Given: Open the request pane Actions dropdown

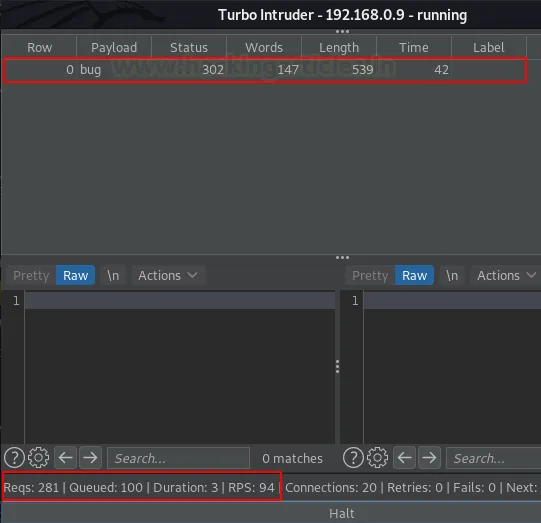Looking at the screenshot, I should point(168,275).
